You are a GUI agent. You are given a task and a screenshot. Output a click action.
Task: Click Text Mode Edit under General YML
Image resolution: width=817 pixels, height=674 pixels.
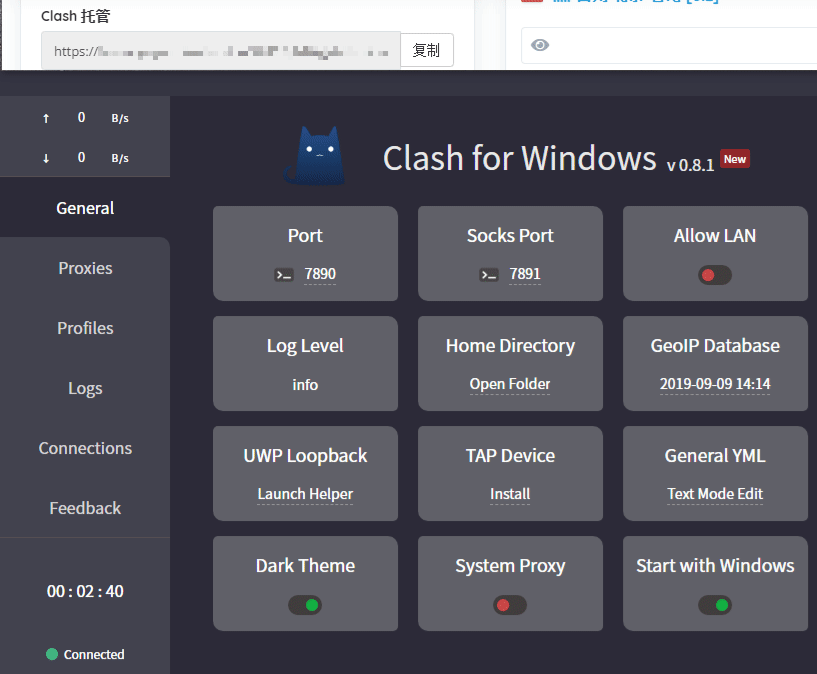coord(715,494)
